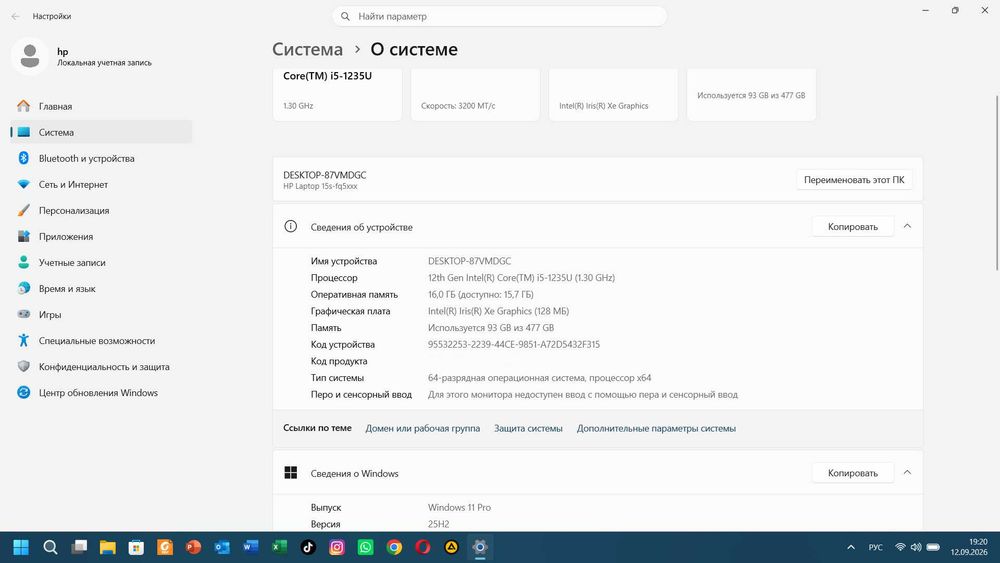Click the Специальные возможности accessibility icon
This screenshot has height=563, width=1000.
tap(24, 340)
